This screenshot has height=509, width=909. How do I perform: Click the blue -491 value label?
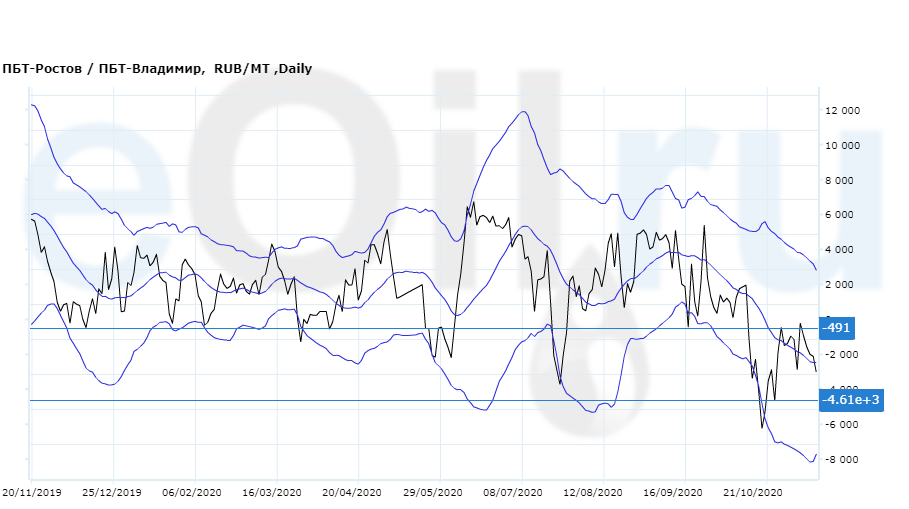click(x=837, y=328)
